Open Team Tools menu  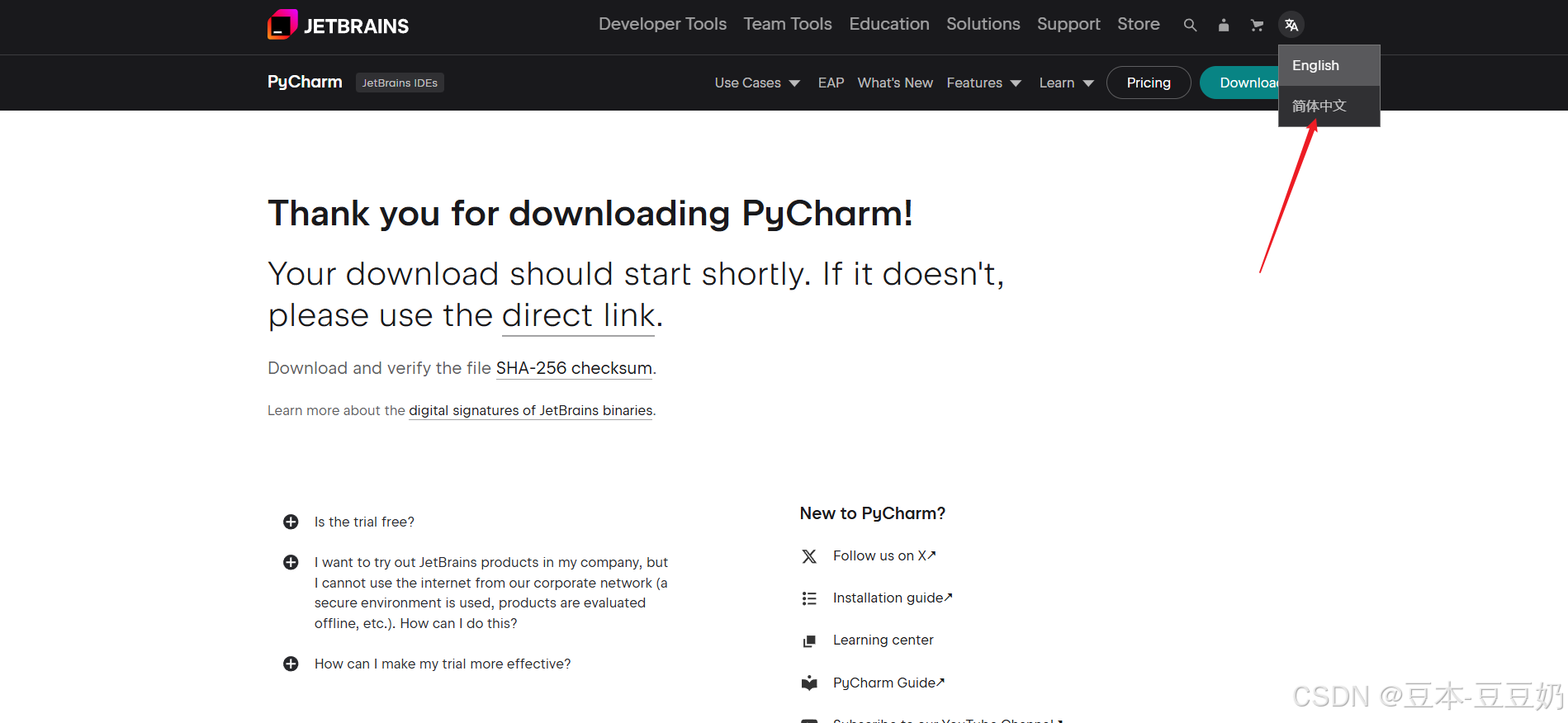tap(788, 24)
